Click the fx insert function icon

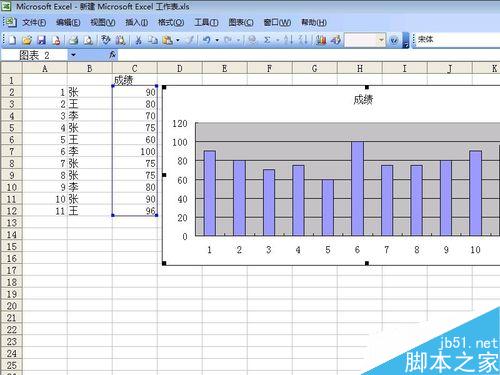112,55
